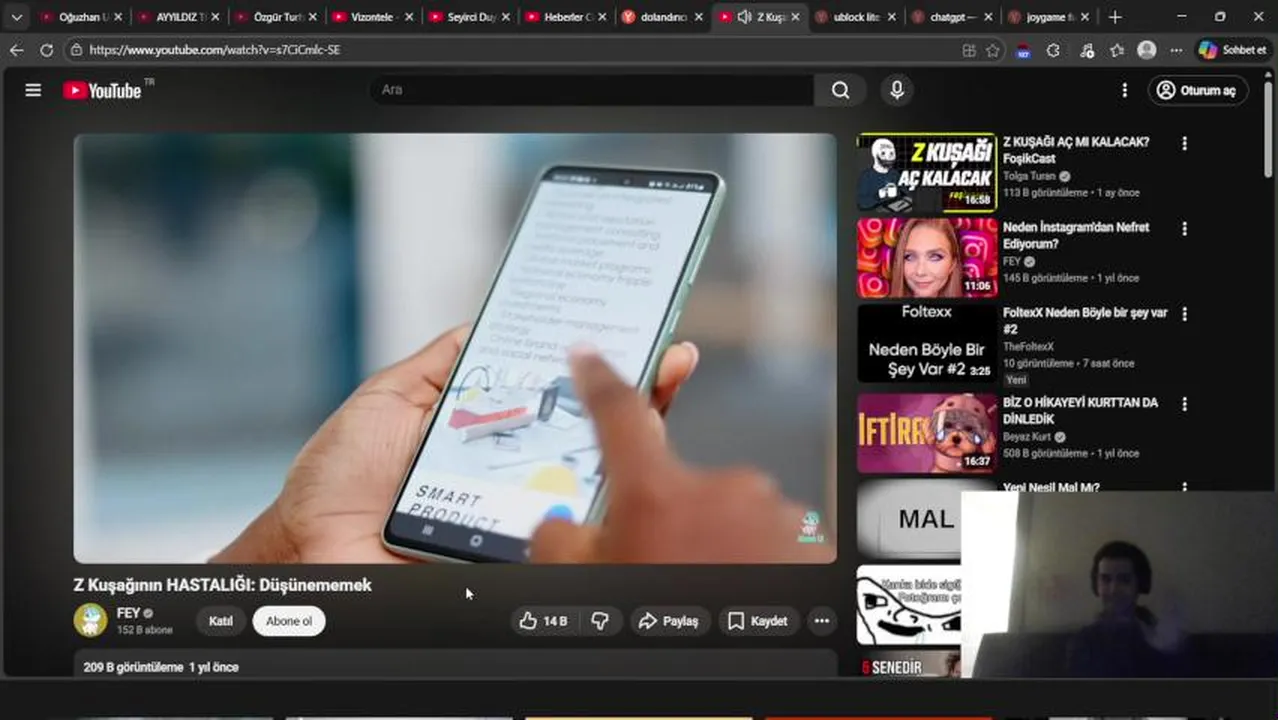Subscribe using Abone ol button
The image size is (1278, 720).
coord(289,621)
